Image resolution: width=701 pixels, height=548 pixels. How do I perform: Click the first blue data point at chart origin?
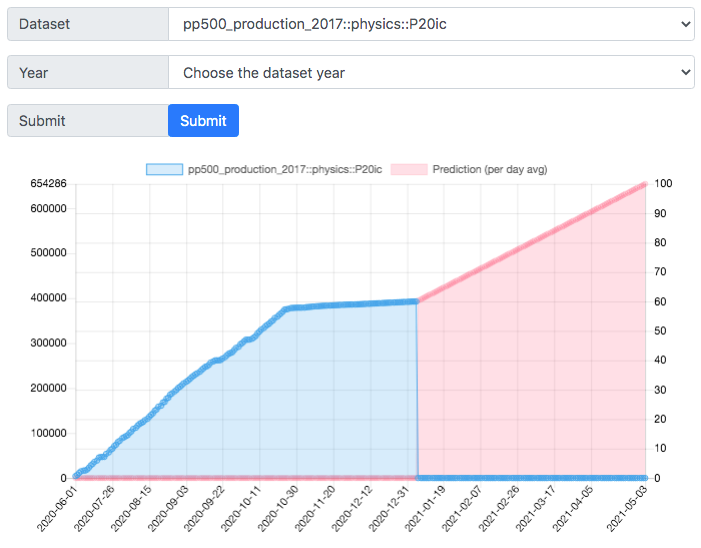(76, 476)
